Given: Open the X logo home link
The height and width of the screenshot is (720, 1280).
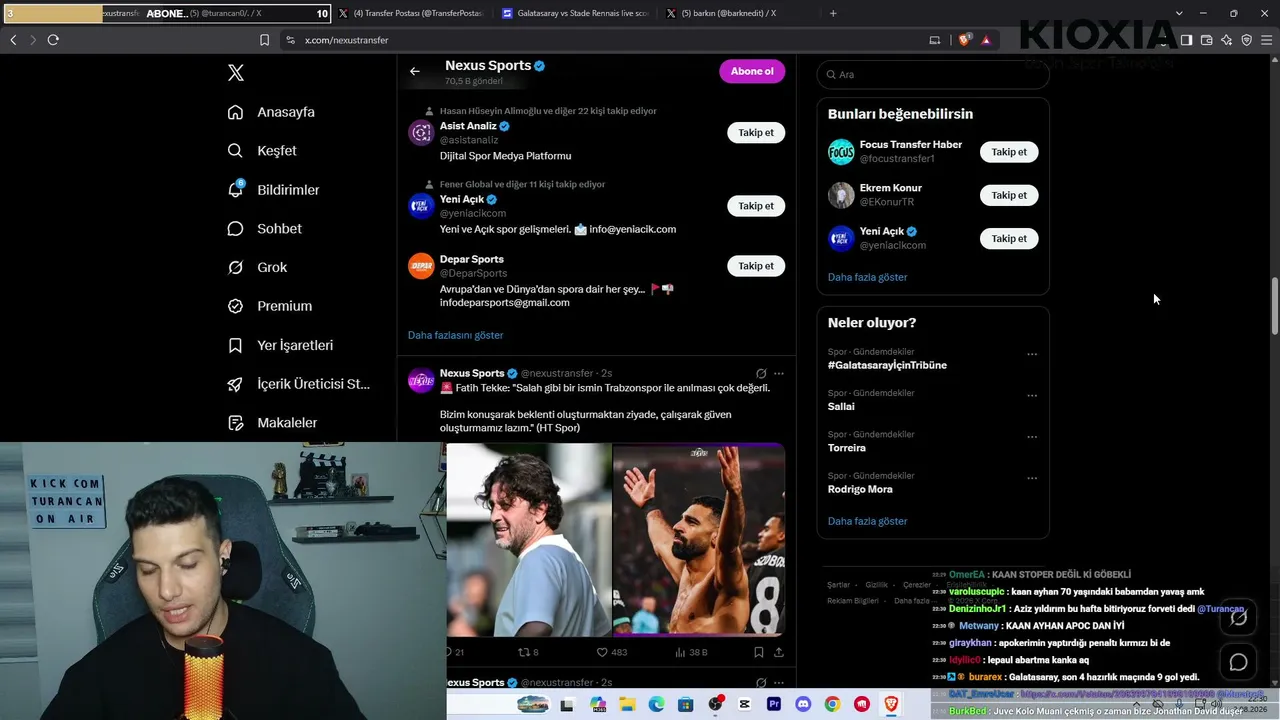Looking at the screenshot, I should [x=236, y=73].
